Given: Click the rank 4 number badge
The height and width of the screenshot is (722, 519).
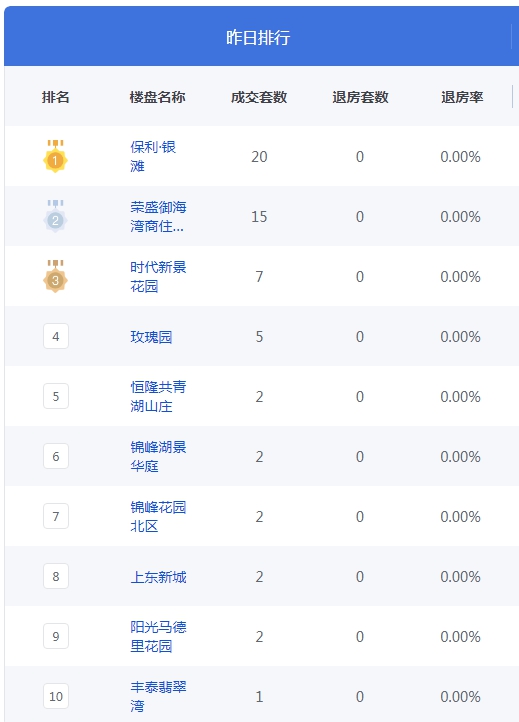Looking at the screenshot, I should pos(56,336).
